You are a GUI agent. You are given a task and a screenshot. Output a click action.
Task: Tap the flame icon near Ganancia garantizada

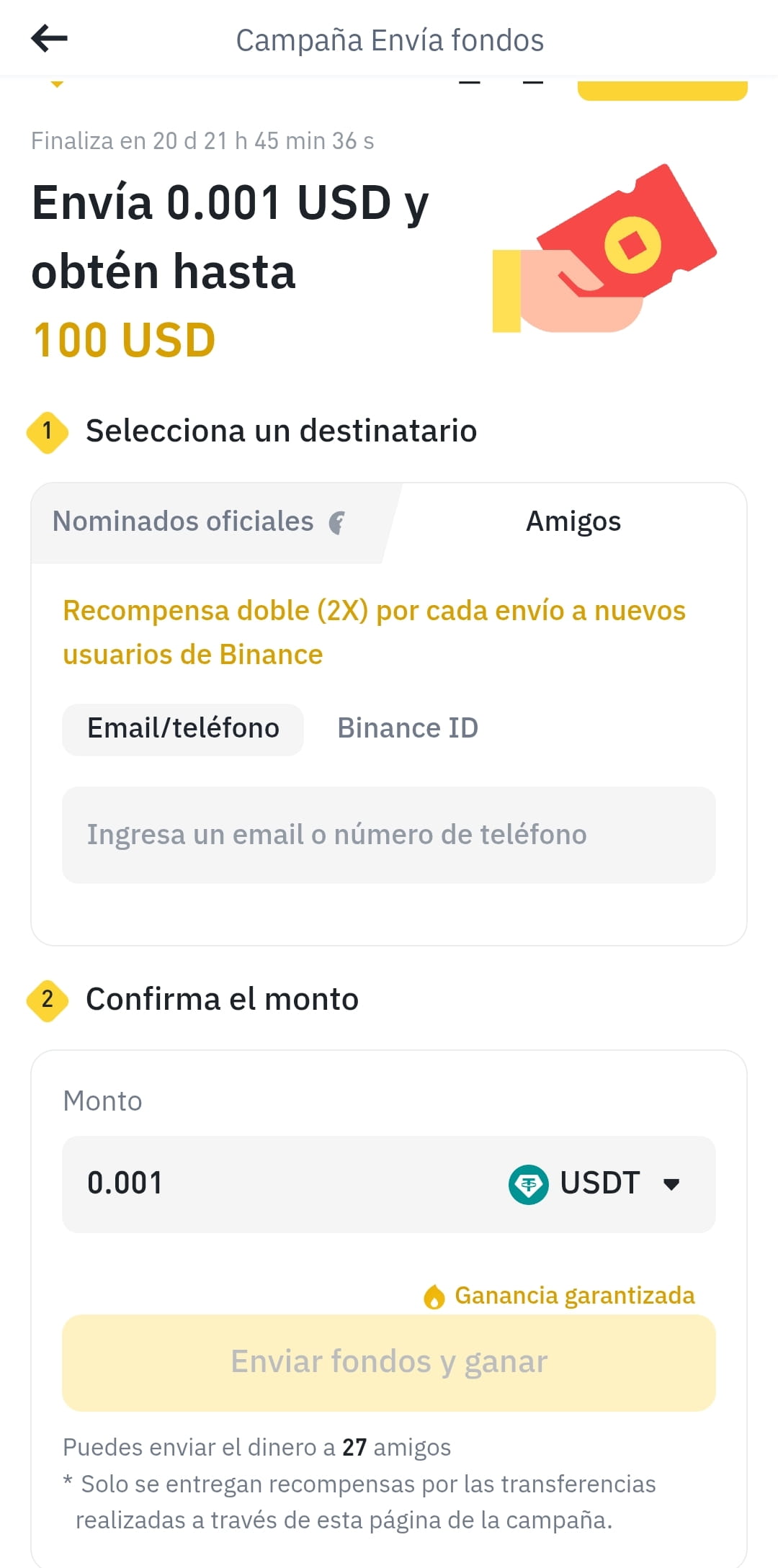pyautogui.click(x=434, y=1296)
